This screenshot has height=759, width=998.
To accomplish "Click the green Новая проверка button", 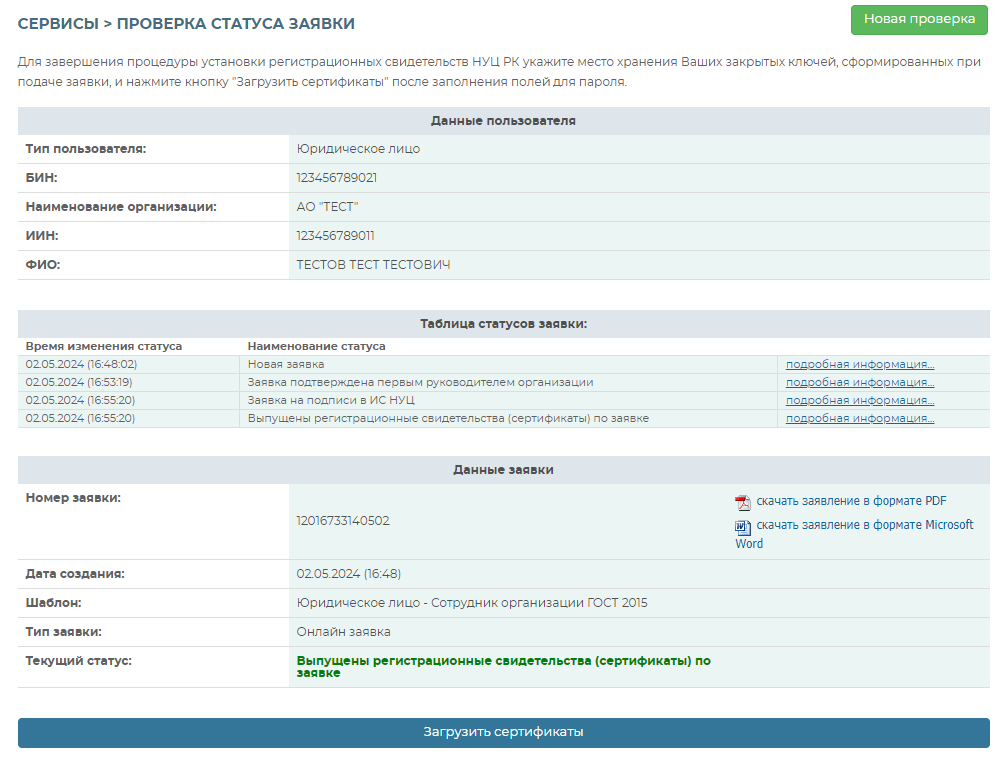I will tap(918, 19).
